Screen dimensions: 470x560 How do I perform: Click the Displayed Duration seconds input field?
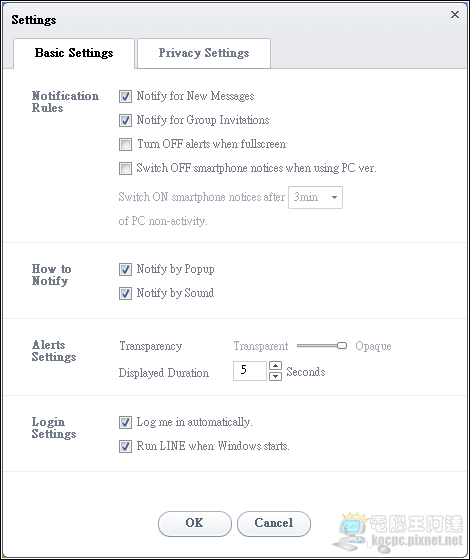click(250, 371)
